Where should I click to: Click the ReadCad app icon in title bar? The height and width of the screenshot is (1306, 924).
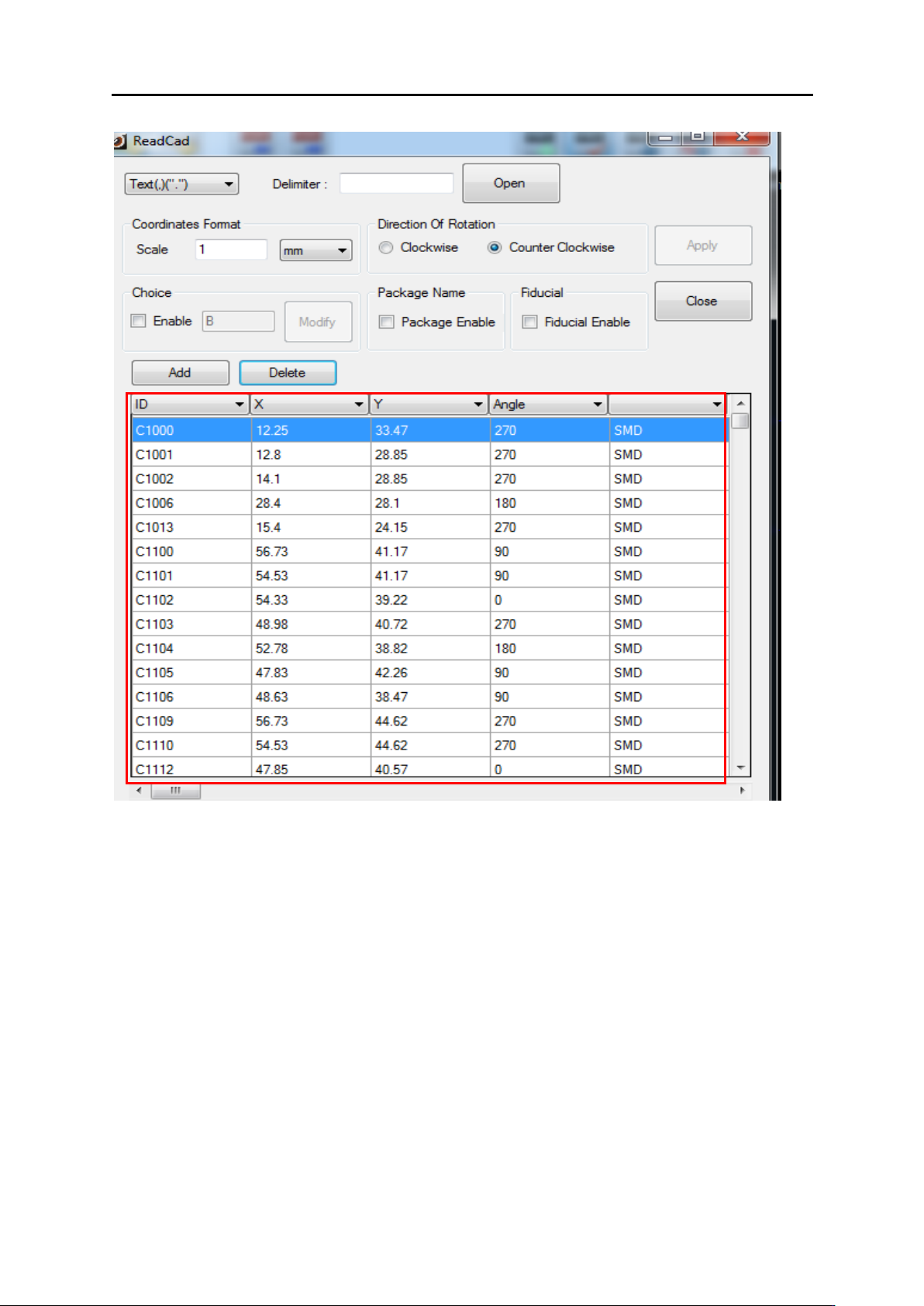(x=119, y=141)
